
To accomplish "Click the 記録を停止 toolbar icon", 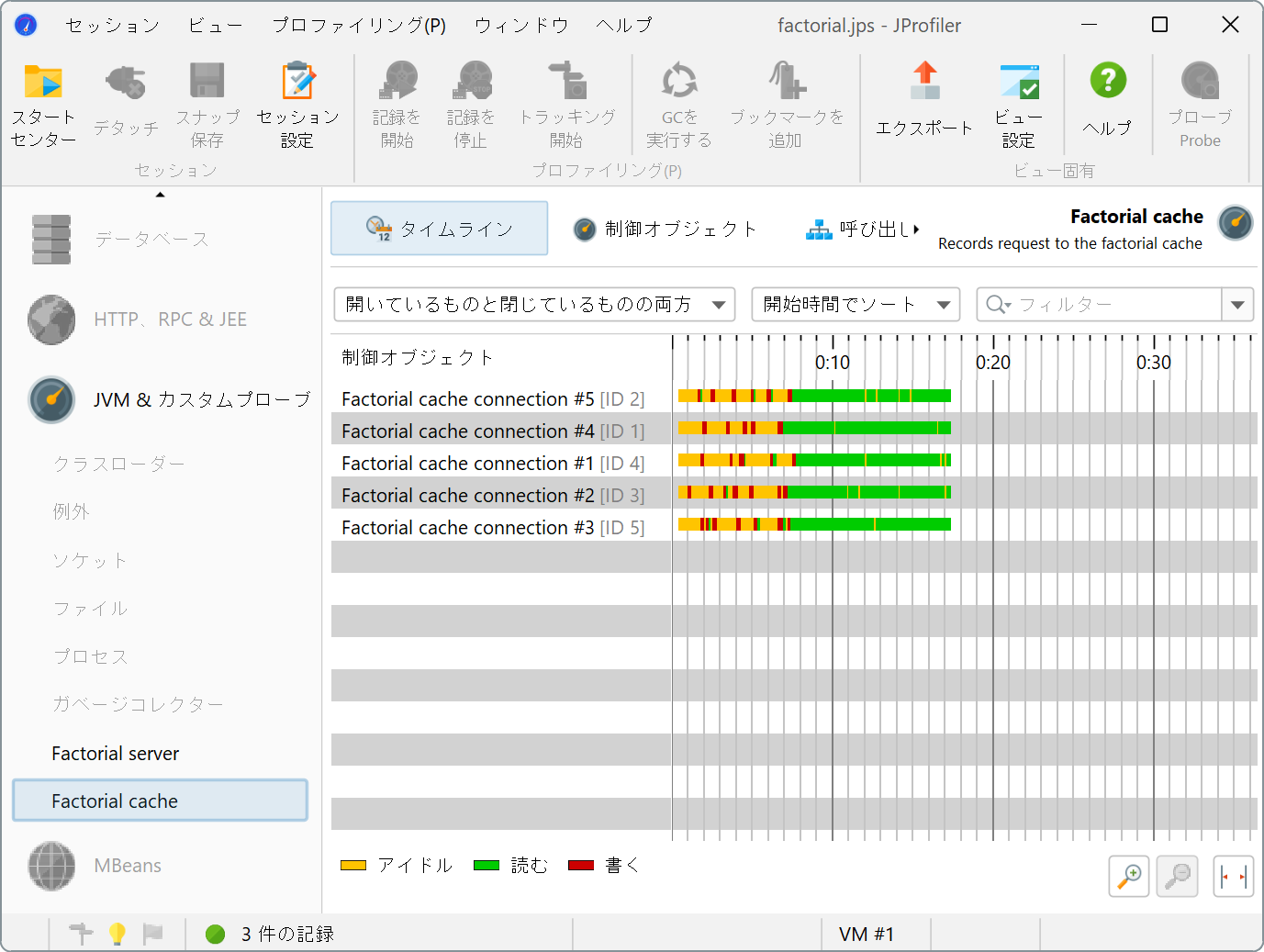I will click(471, 81).
